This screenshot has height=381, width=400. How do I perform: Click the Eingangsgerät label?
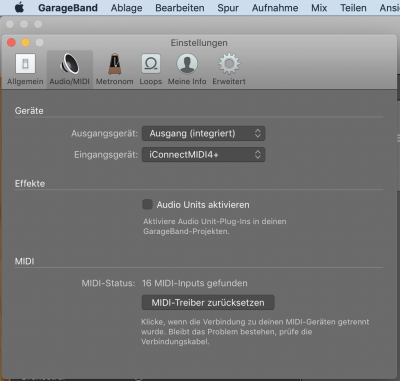coord(106,155)
